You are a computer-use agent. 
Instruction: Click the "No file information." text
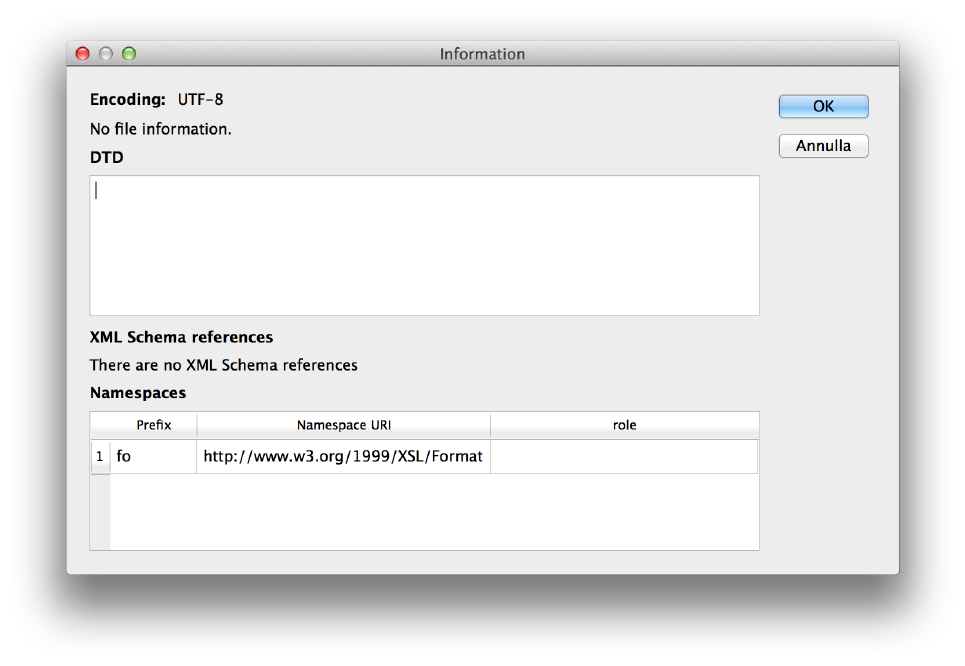pos(161,129)
